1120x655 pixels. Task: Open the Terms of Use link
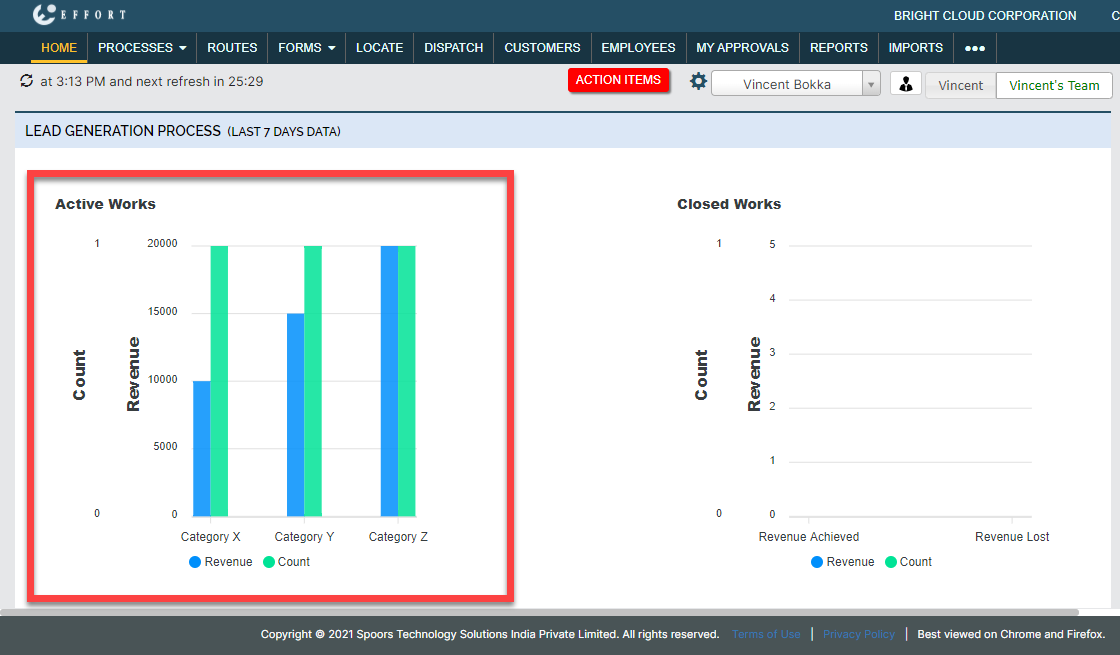tap(766, 634)
